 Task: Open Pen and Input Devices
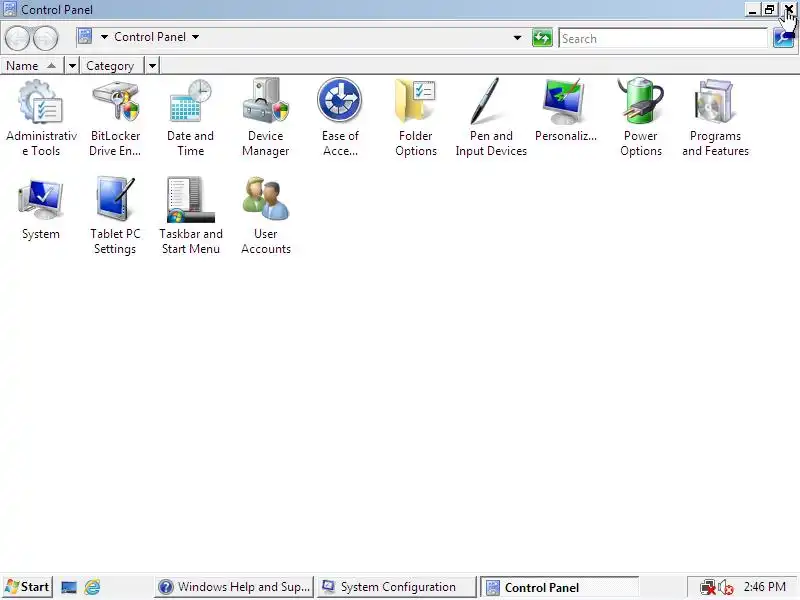pos(491,117)
